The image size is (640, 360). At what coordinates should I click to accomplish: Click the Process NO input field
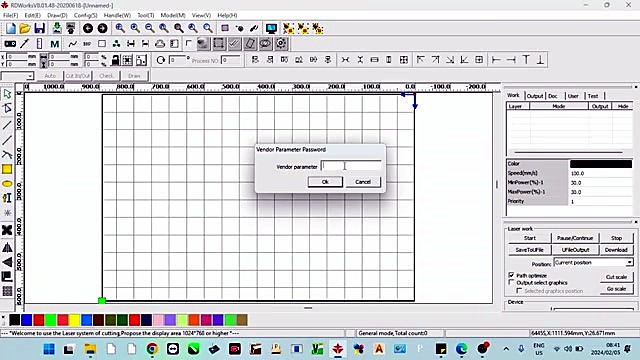click(231, 60)
